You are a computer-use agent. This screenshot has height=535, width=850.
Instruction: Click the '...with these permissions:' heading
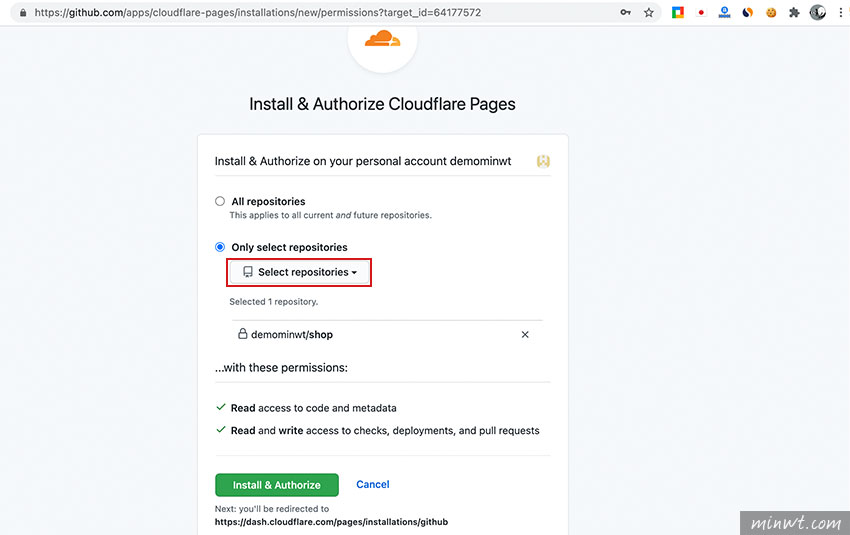pyautogui.click(x=281, y=368)
